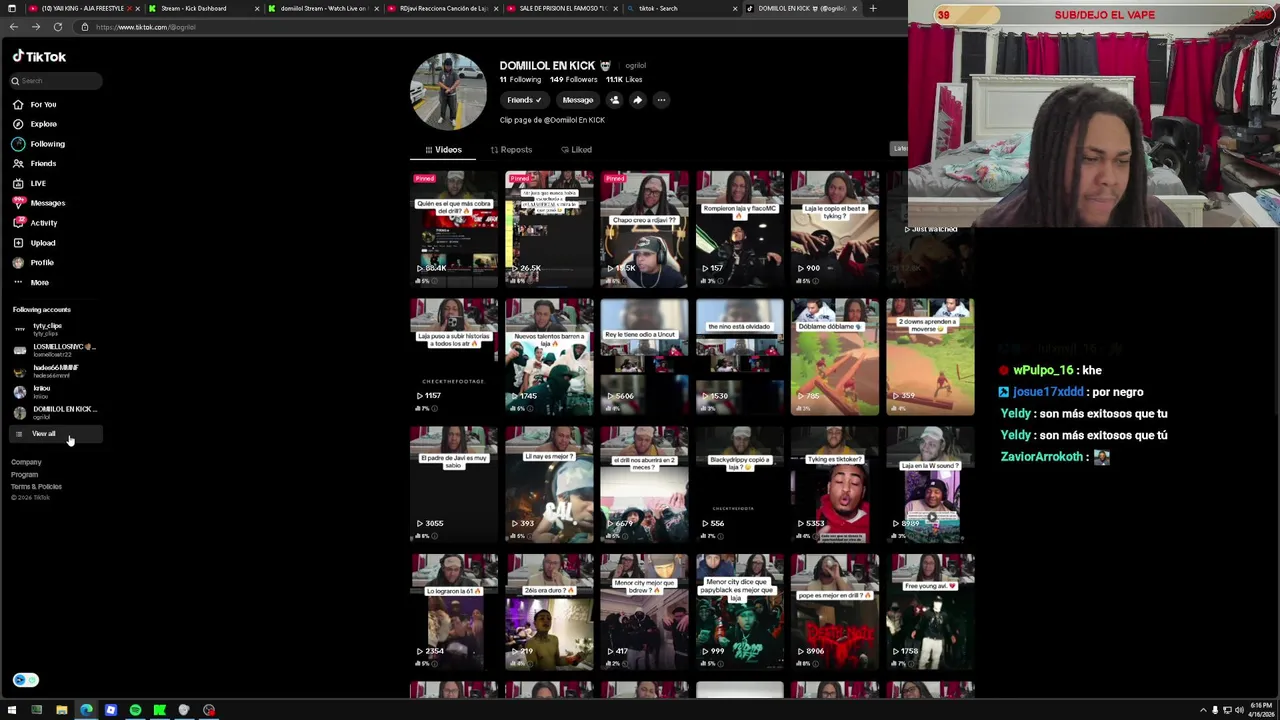Go back in the browser
The image size is (1280, 720).
point(13,27)
